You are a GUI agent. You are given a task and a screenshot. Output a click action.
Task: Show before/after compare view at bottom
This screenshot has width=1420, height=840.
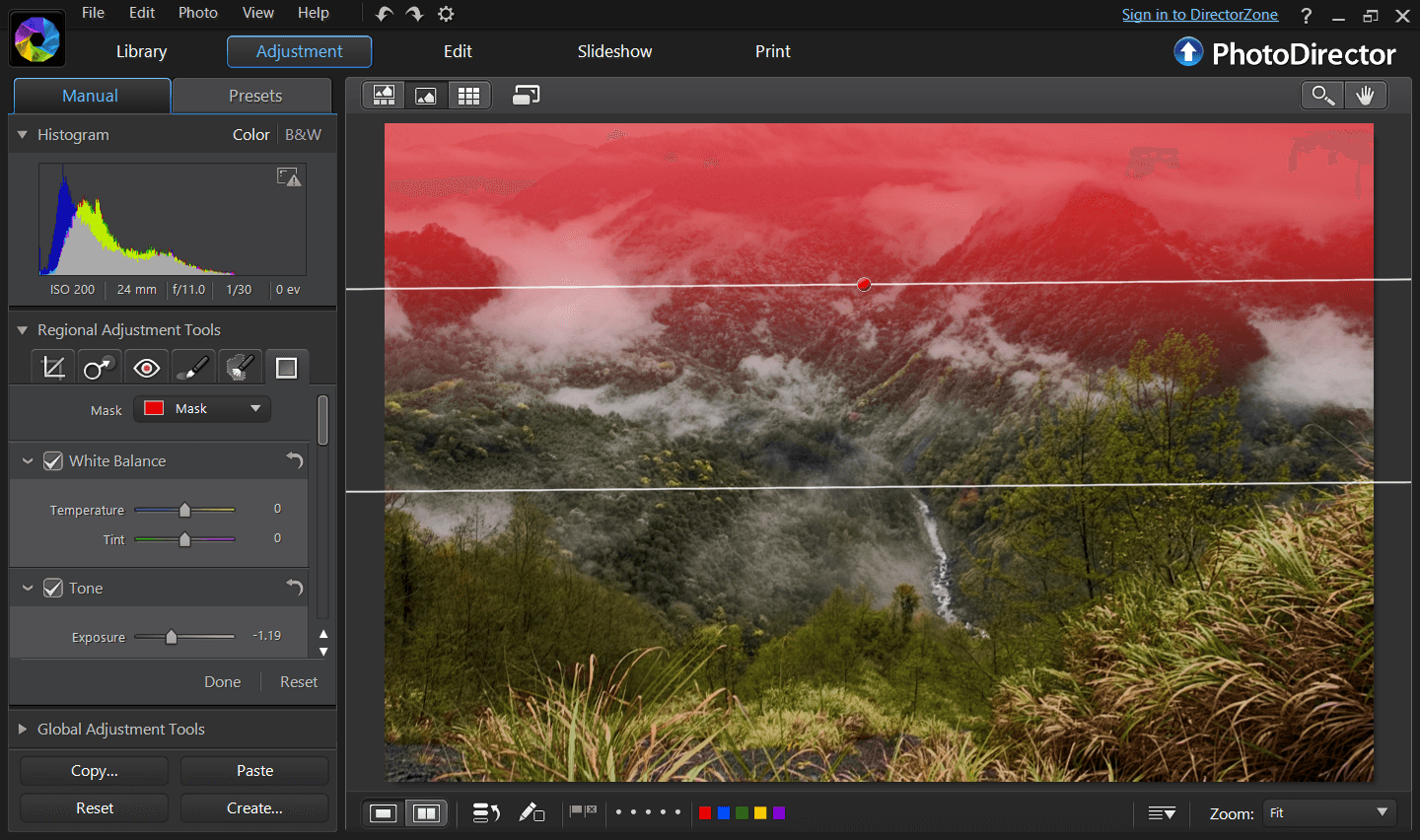(x=426, y=812)
